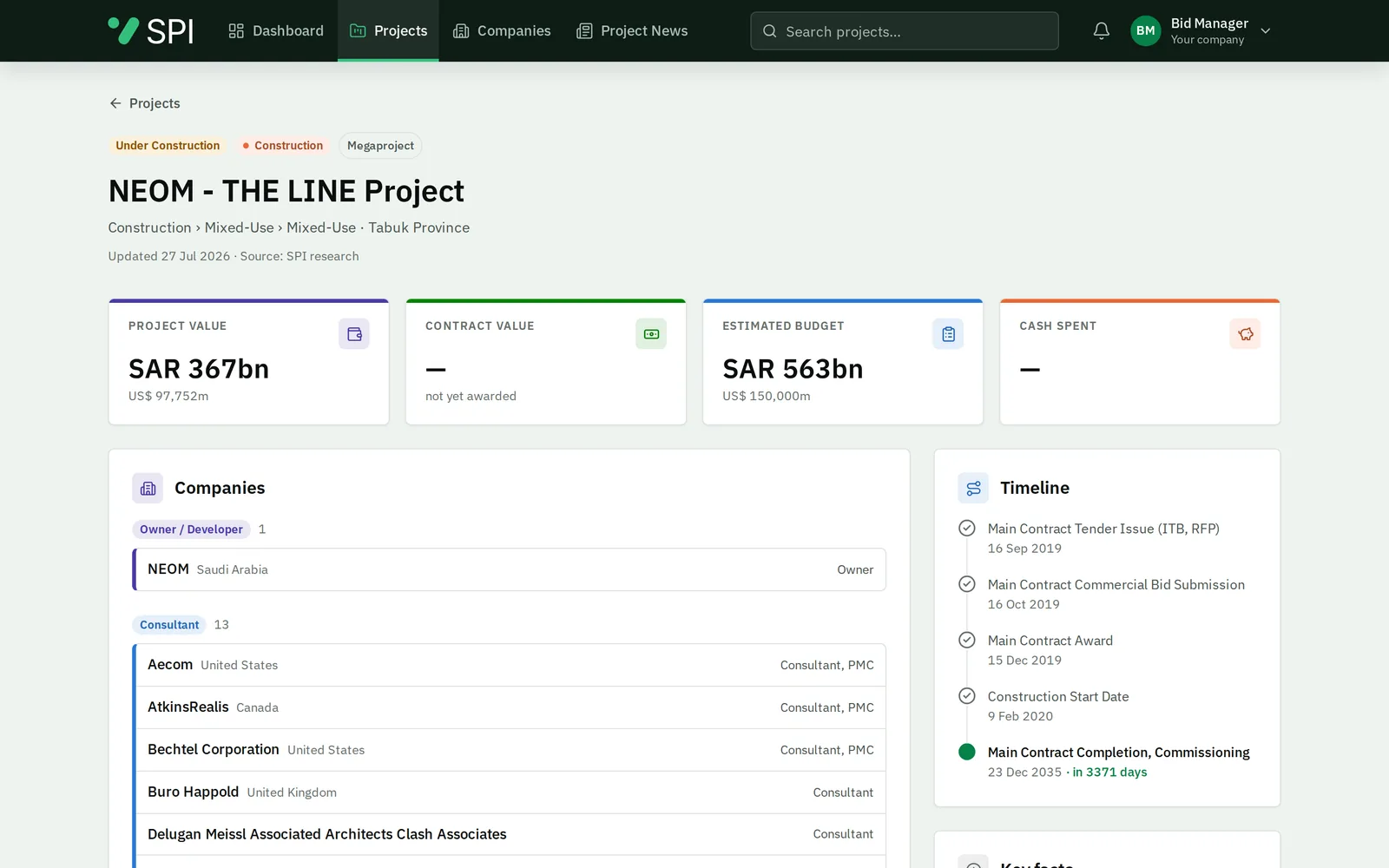Open the Buro Happold row
1389x868 pixels.
pyautogui.click(x=509, y=792)
